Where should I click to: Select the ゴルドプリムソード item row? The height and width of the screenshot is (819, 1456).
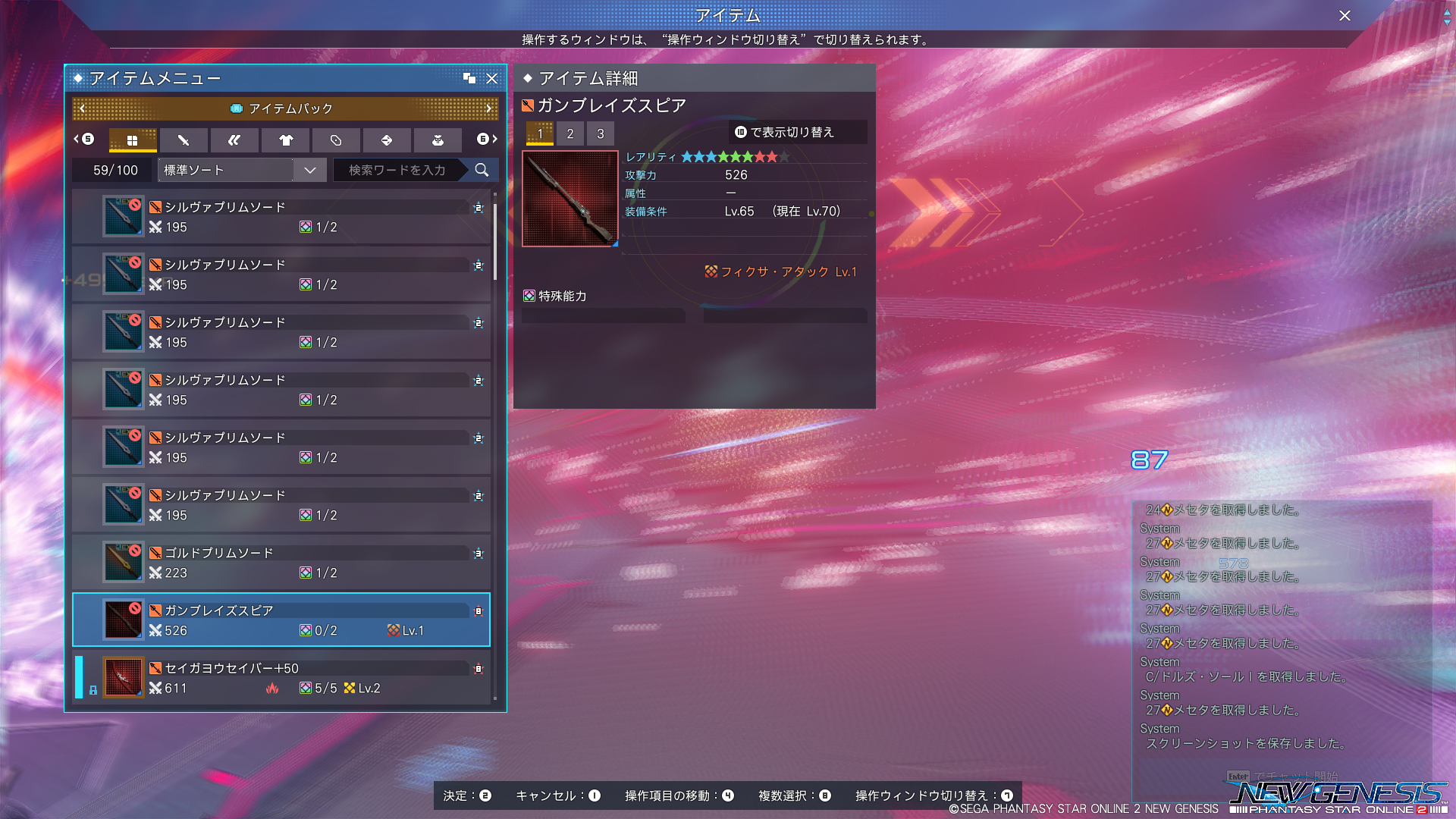281,562
